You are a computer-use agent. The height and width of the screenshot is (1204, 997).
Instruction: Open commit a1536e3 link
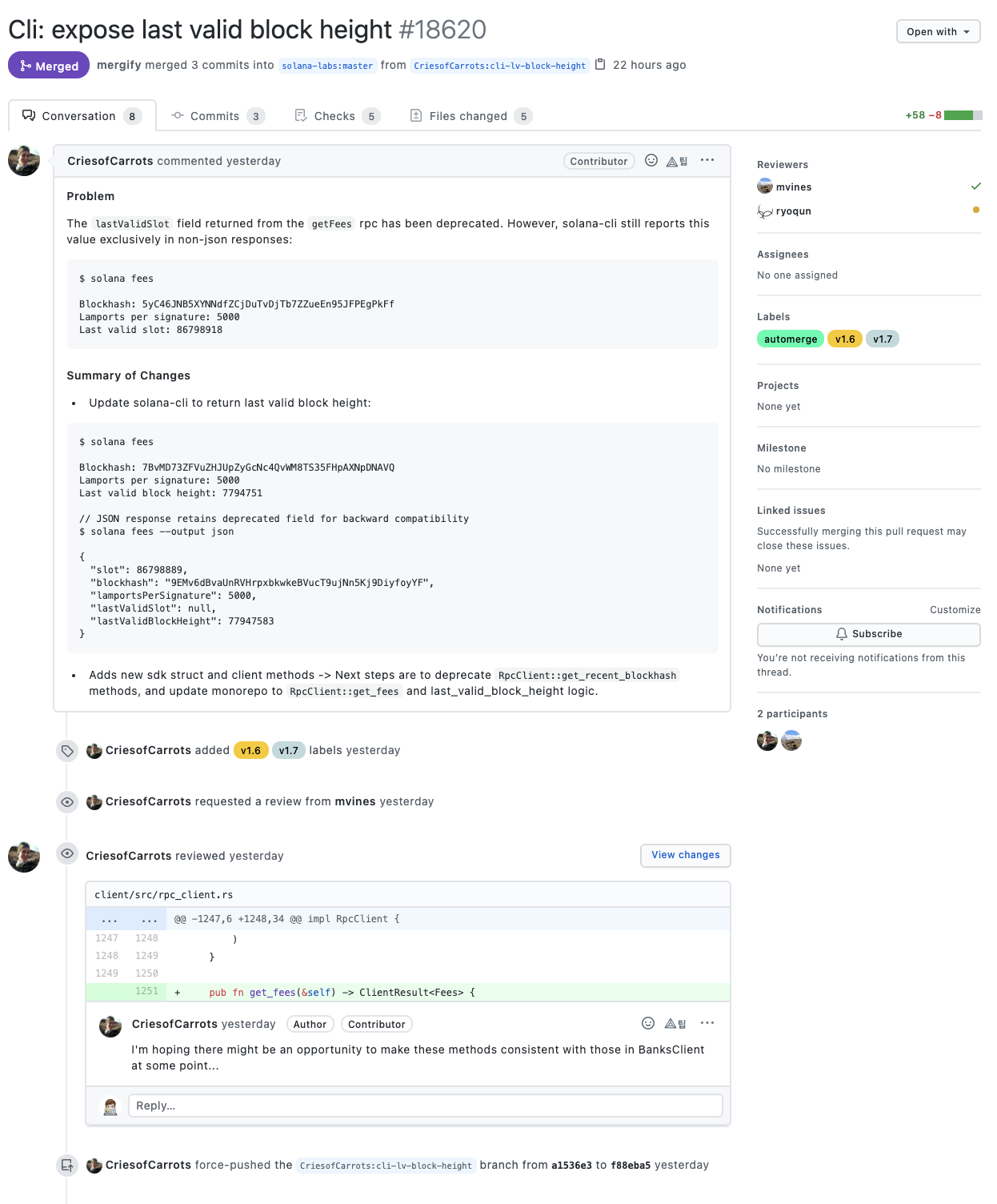[x=572, y=1166]
